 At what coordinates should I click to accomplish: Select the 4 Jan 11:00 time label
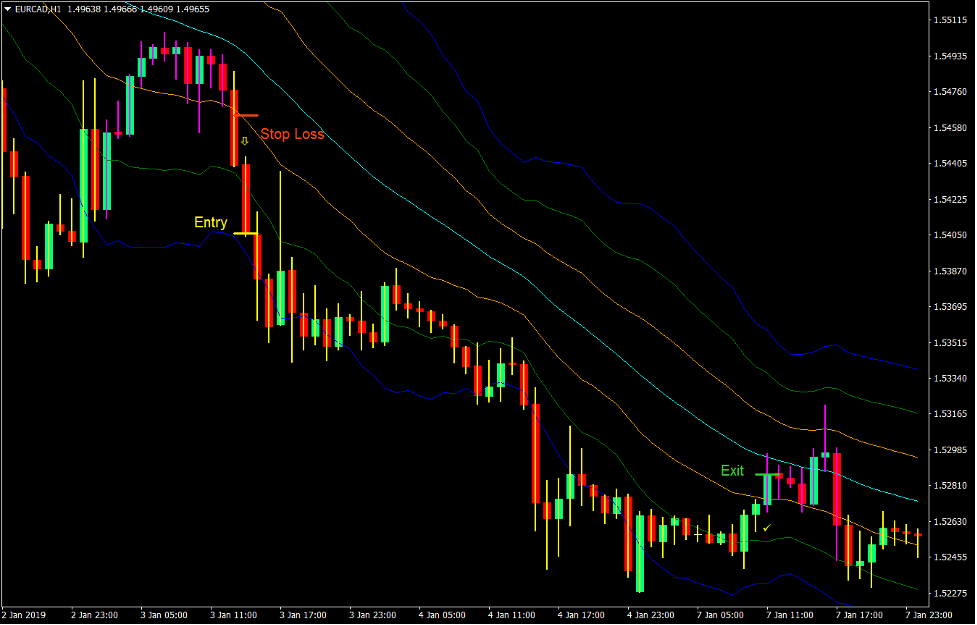[513, 616]
